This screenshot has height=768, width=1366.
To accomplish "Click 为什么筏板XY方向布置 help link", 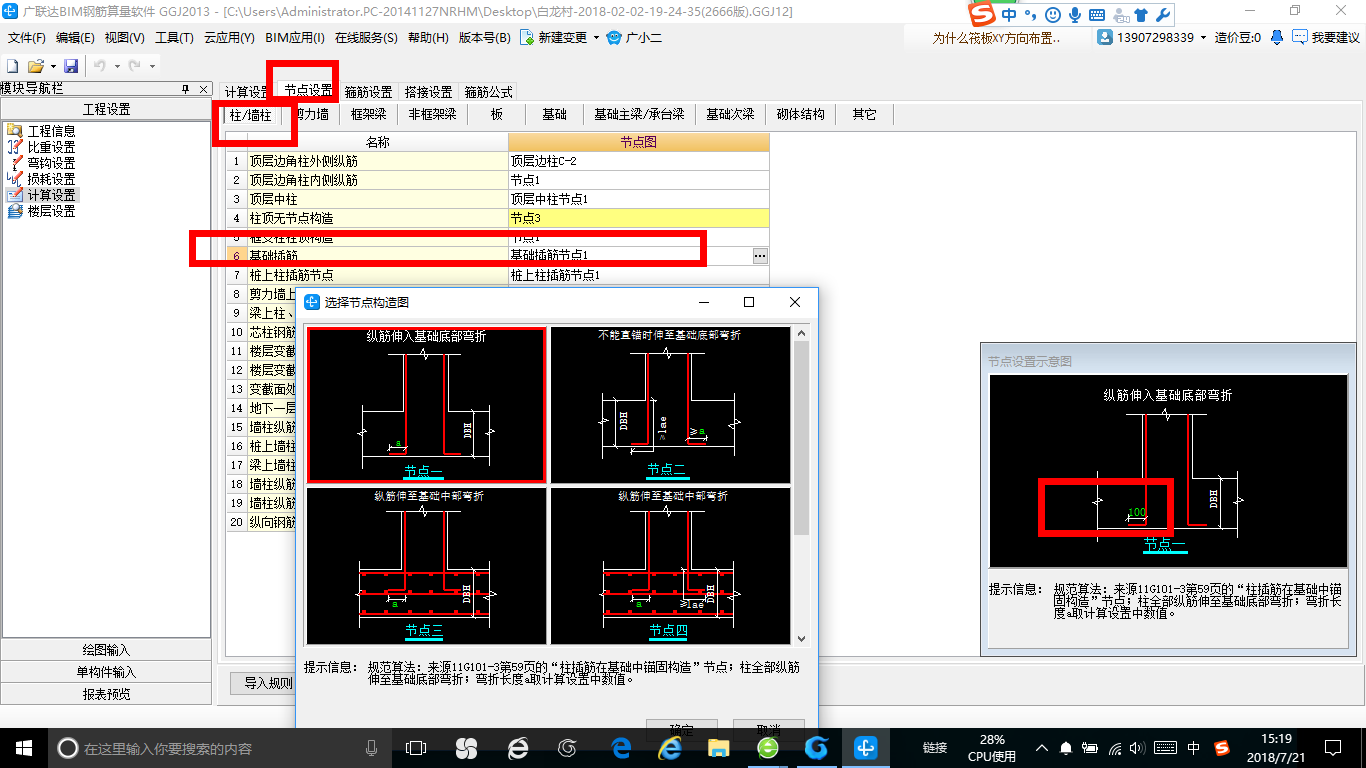I will (x=996, y=38).
